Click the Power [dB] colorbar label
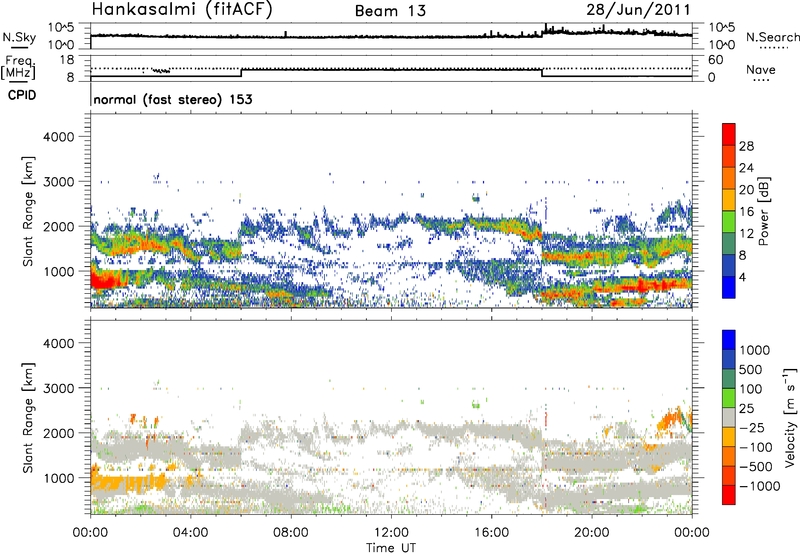This screenshot has height=554, width=800. tap(763, 211)
